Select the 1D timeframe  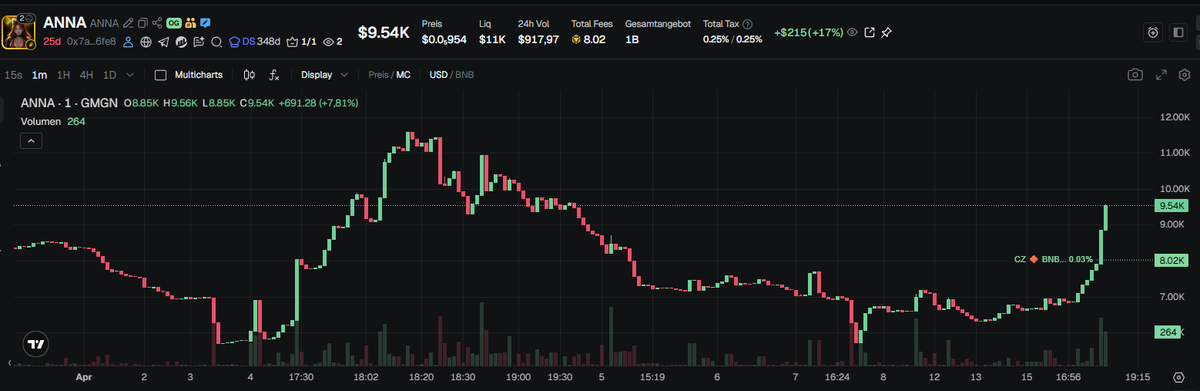109,75
